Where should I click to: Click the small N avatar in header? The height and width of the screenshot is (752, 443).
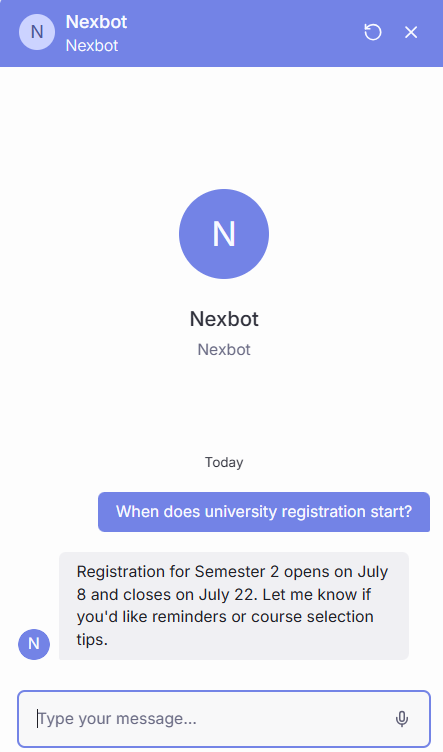(37, 32)
